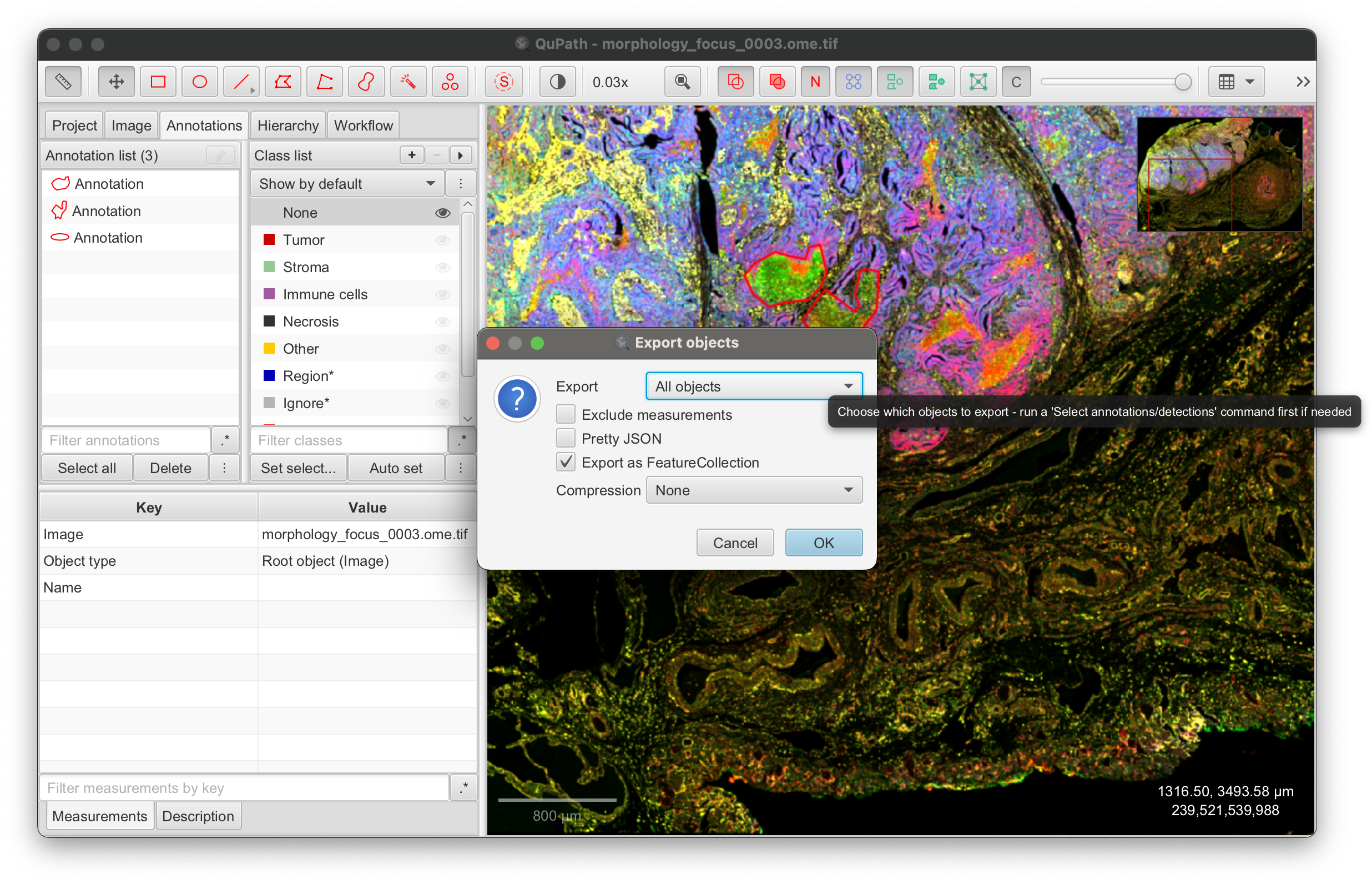This screenshot has height=884, width=1372.
Task: Click the Zoom to fit magnifier
Action: [682, 82]
